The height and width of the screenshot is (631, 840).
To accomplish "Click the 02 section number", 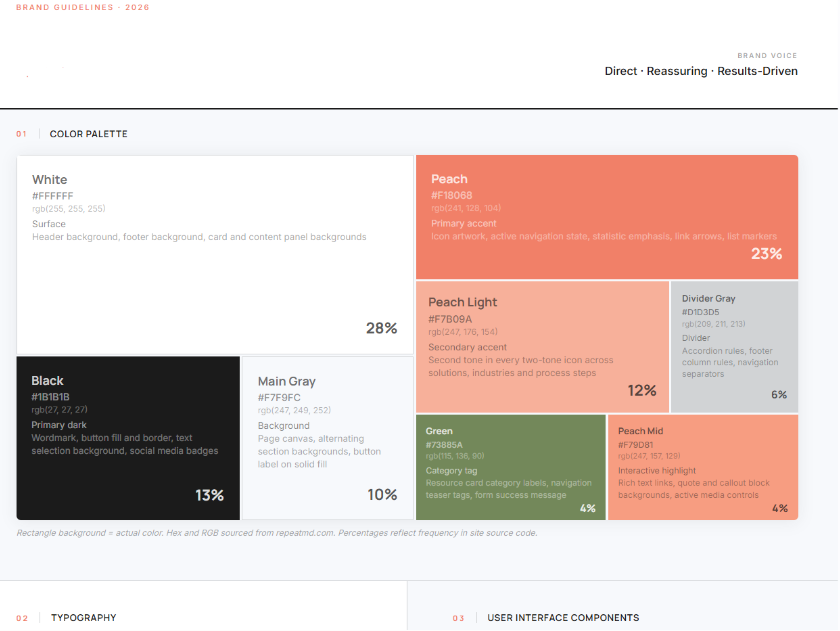I will [22, 618].
